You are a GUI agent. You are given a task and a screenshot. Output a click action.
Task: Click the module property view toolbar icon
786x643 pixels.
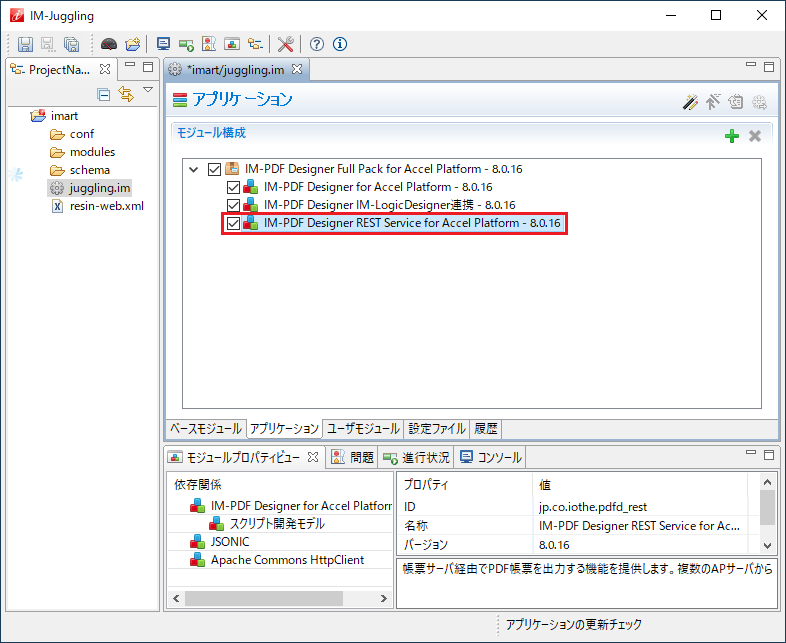tap(232, 44)
